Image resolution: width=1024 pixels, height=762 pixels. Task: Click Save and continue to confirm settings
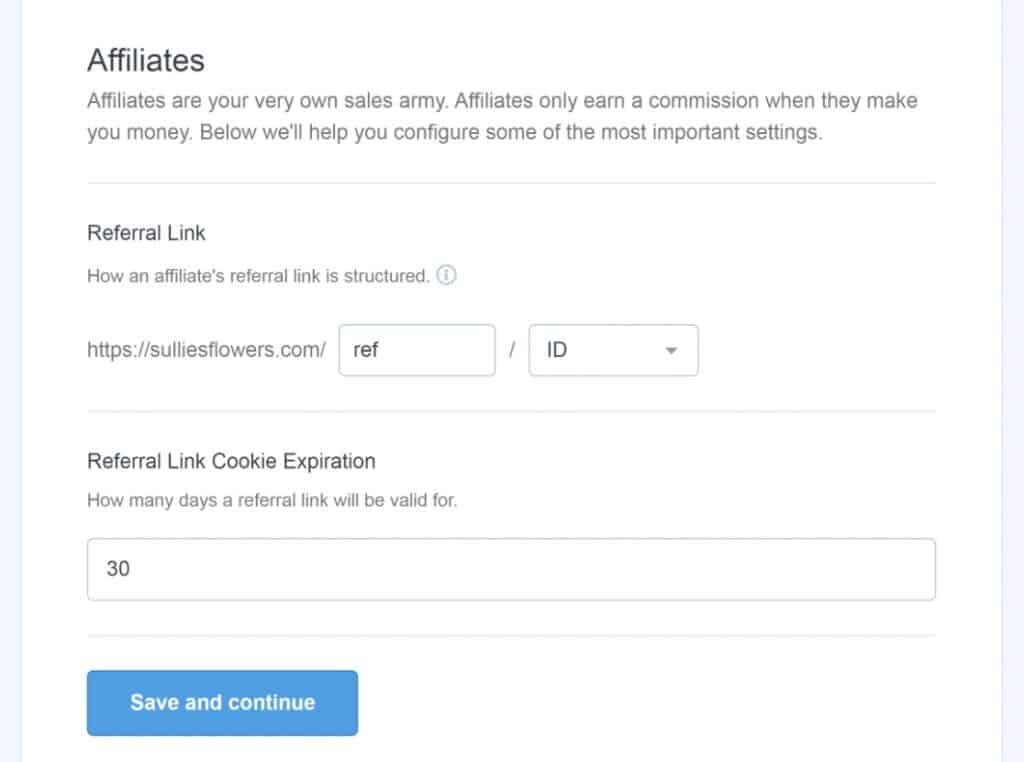222,703
